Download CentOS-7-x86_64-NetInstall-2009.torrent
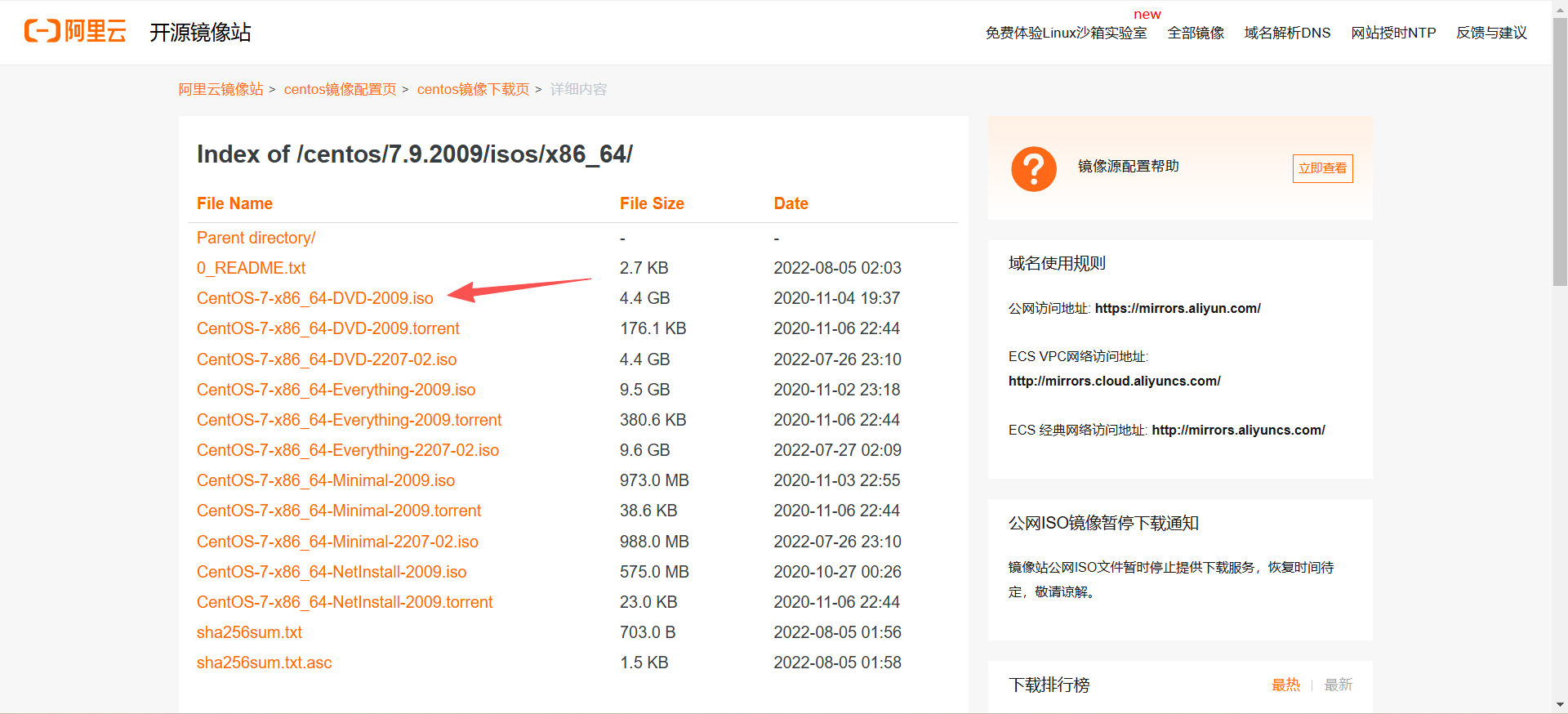Image resolution: width=1568 pixels, height=714 pixels. (x=345, y=602)
